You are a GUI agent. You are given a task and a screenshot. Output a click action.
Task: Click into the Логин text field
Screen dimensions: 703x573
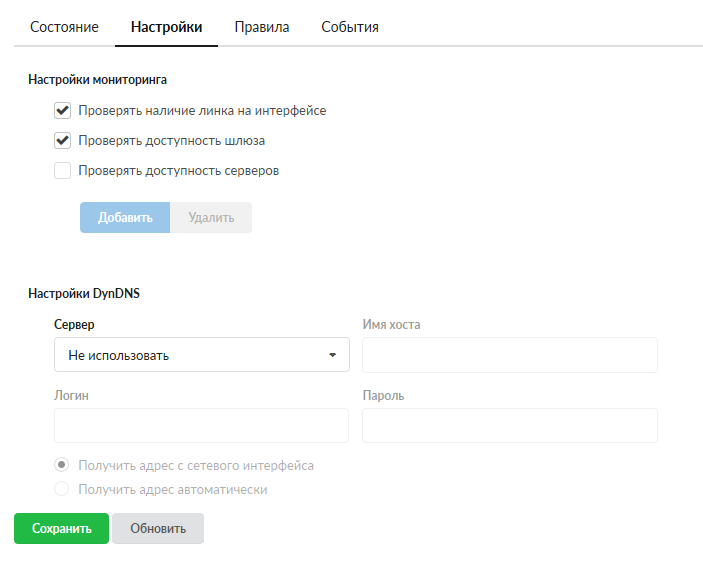(201, 425)
